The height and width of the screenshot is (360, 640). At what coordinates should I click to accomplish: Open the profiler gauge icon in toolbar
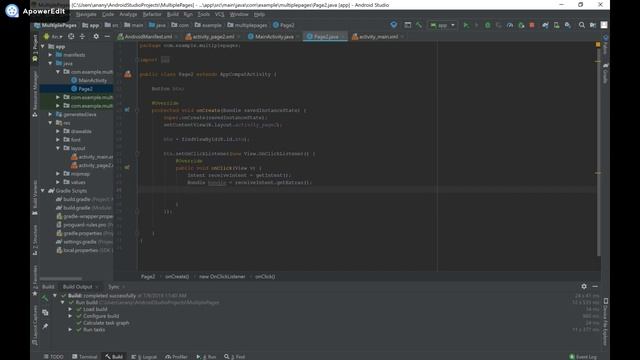(510, 25)
